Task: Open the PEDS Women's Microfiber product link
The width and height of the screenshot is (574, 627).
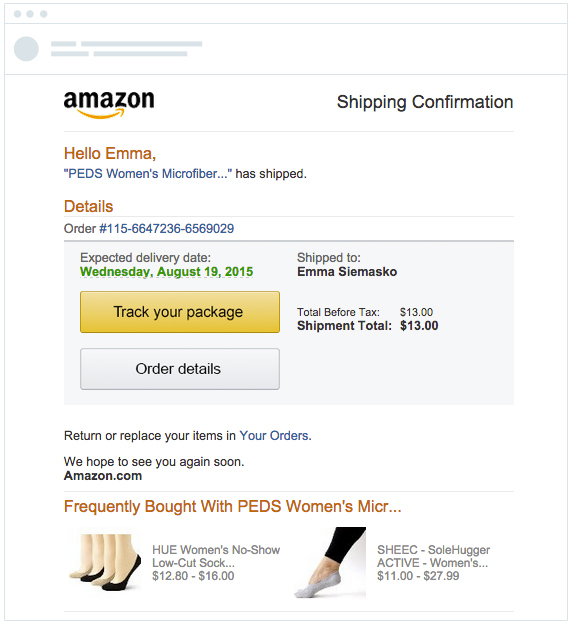Action: point(148,174)
